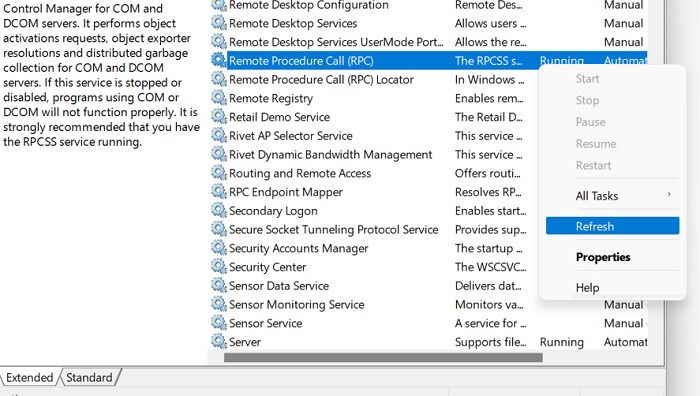Image resolution: width=700 pixels, height=396 pixels.
Task: Click the Secondary Logon service icon
Action: coord(218,210)
